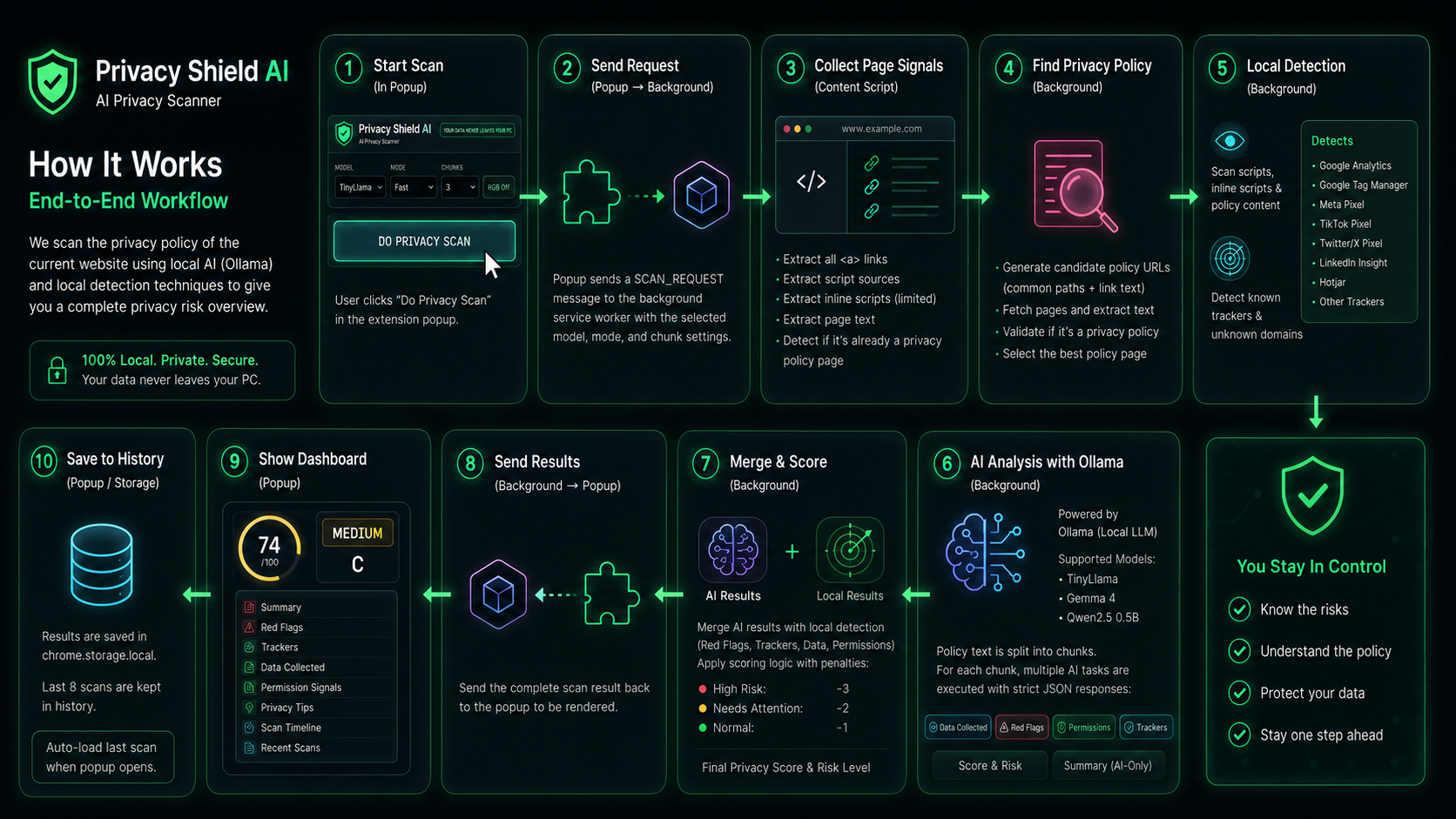Click the padlock icon beside 100% Local

click(x=57, y=370)
